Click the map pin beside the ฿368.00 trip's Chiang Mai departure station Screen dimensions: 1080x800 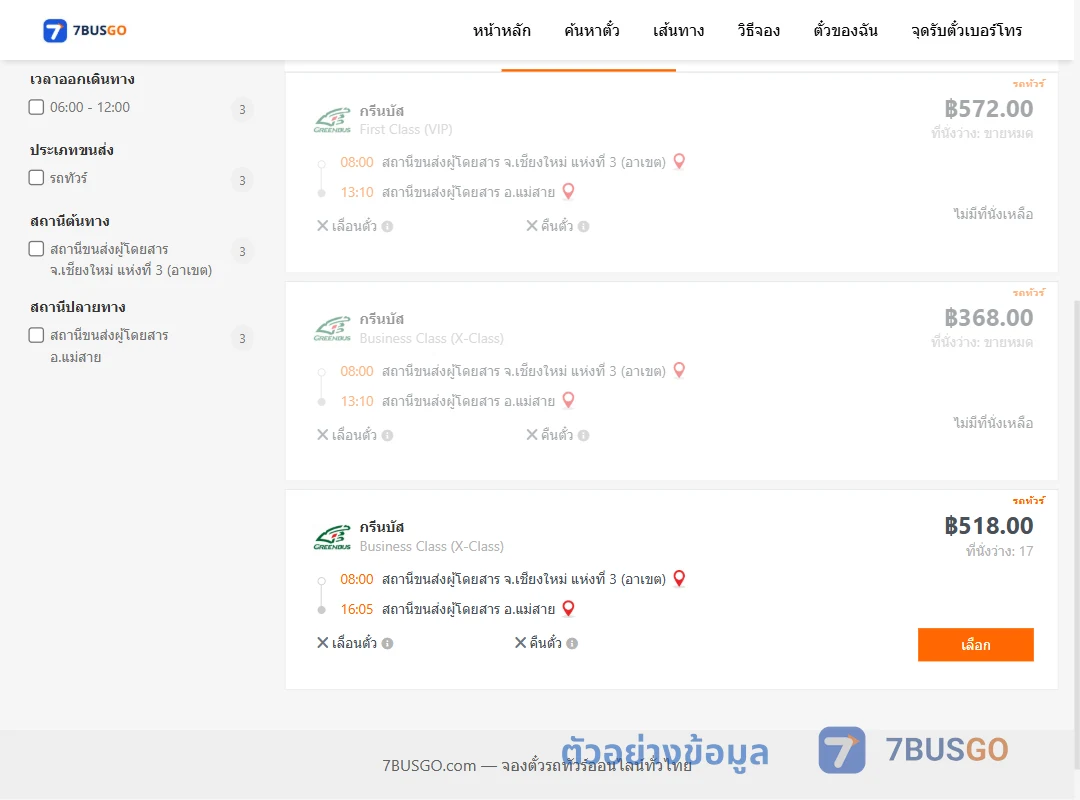[679, 370]
